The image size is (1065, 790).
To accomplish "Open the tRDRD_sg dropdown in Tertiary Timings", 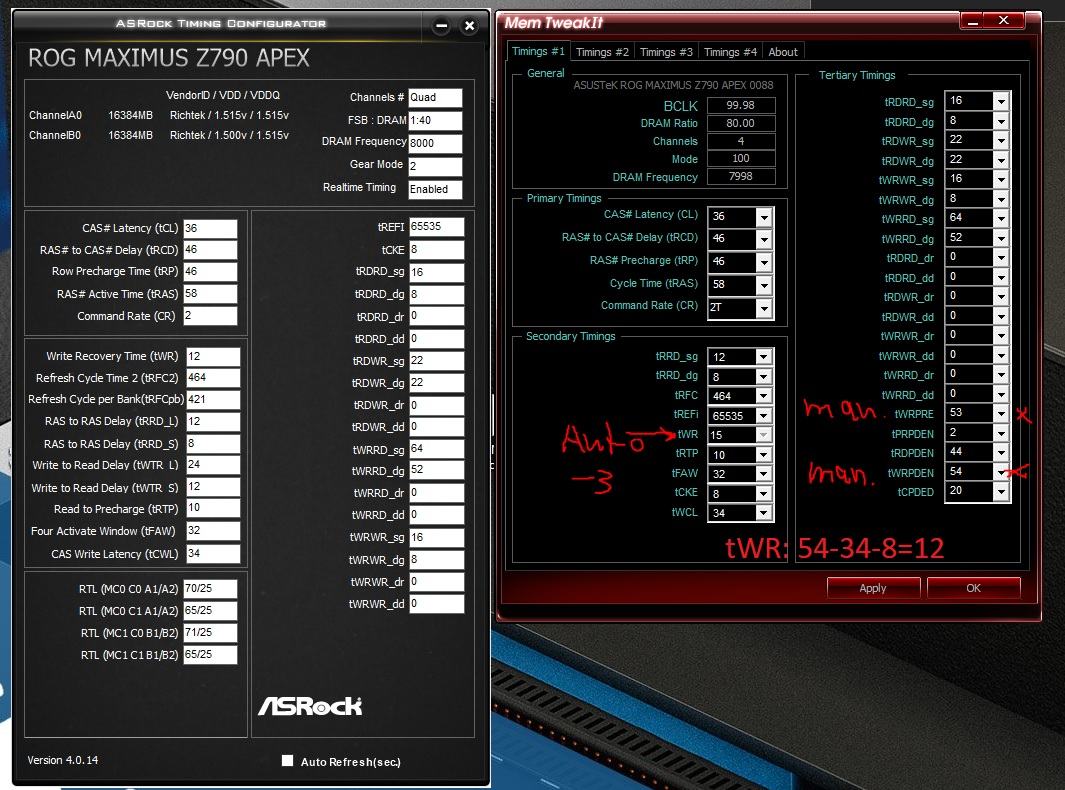I will (x=1001, y=101).
